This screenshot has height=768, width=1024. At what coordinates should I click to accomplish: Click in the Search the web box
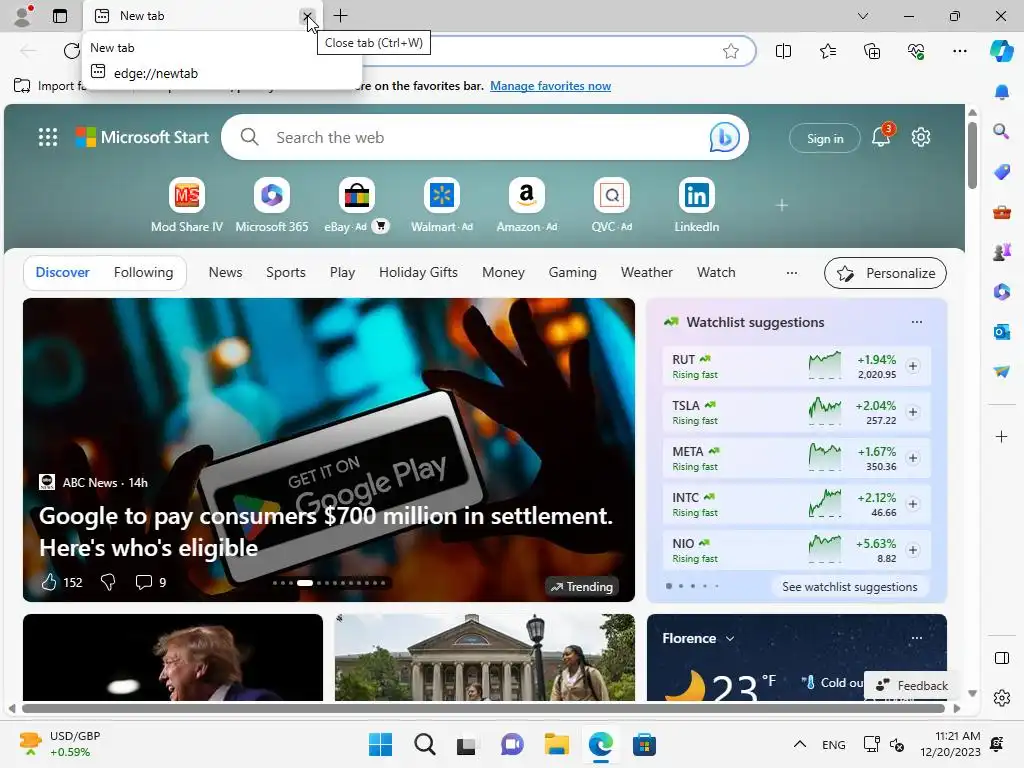485,137
